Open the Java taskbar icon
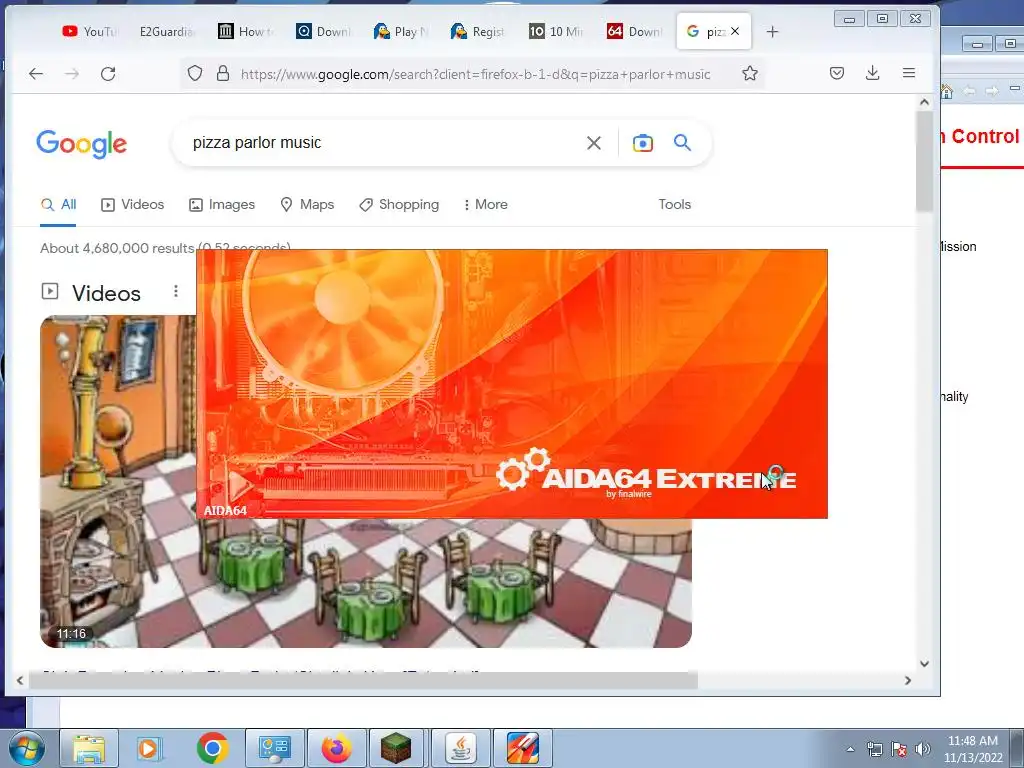The image size is (1024, 768). coord(460,748)
